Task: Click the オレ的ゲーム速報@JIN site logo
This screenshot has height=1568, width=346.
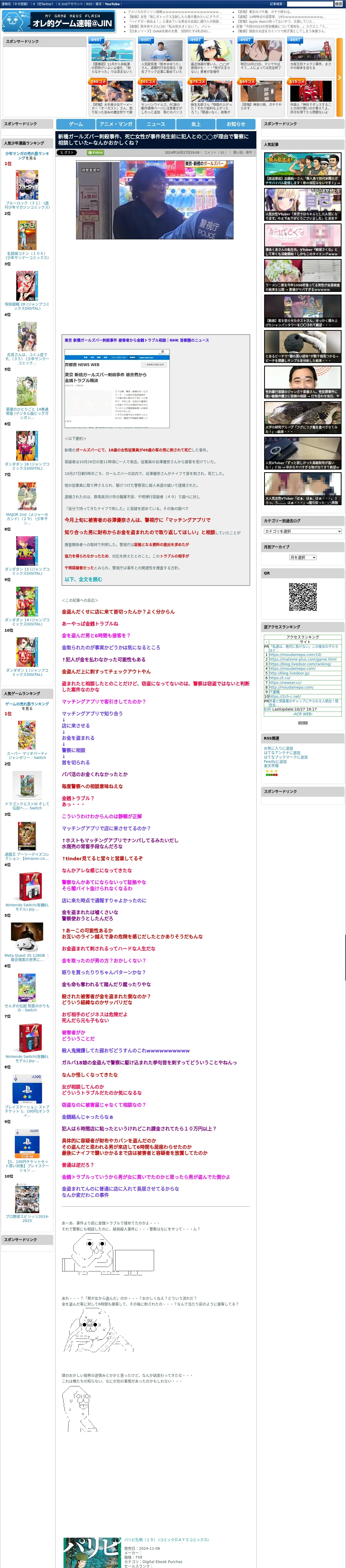Action: pyautogui.click(x=59, y=21)
